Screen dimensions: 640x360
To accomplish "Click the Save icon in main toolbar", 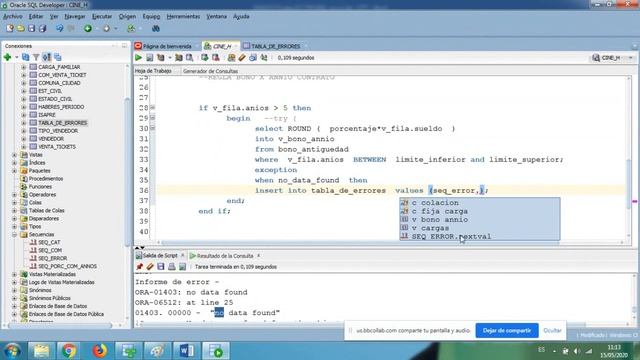I will [x=31, y=29].
